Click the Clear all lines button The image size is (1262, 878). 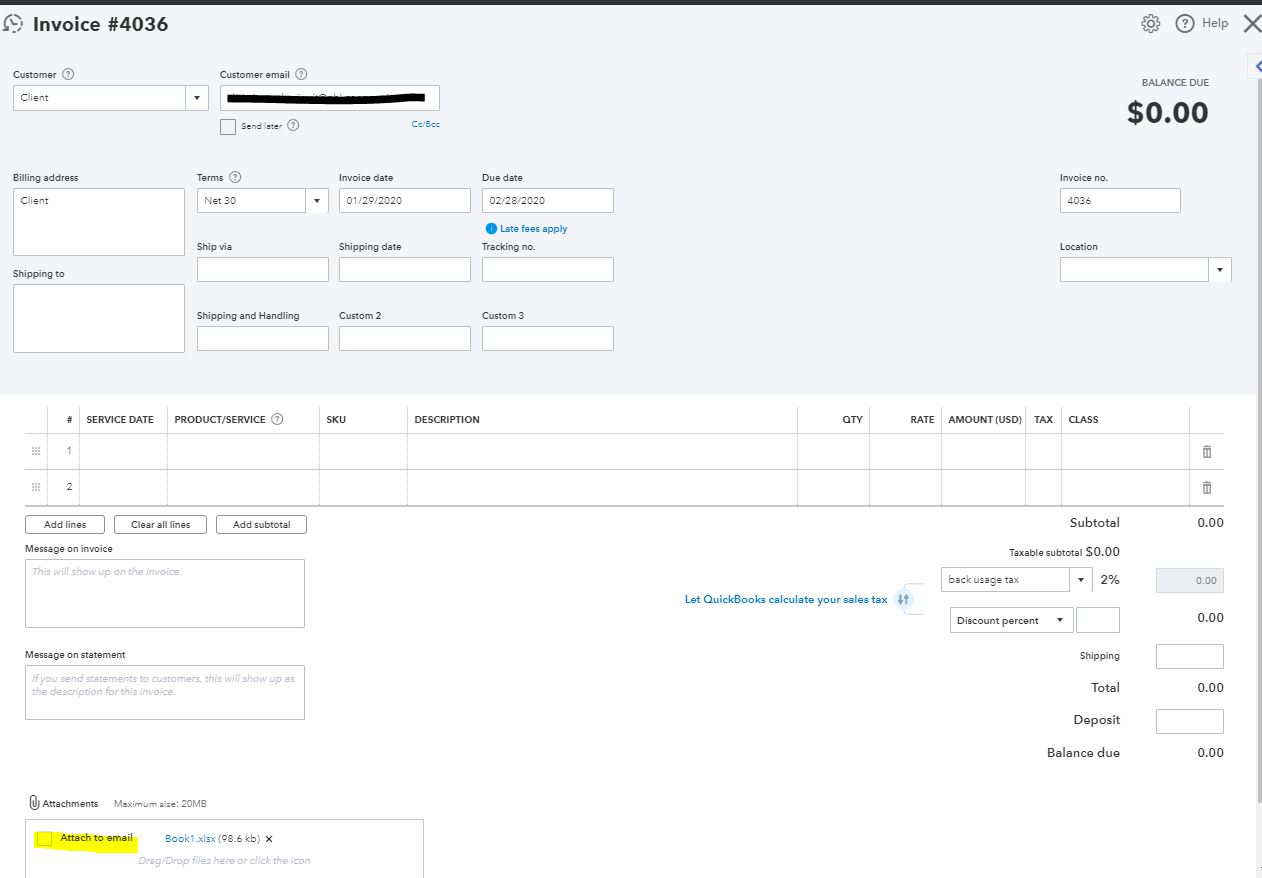coord(160,524)
